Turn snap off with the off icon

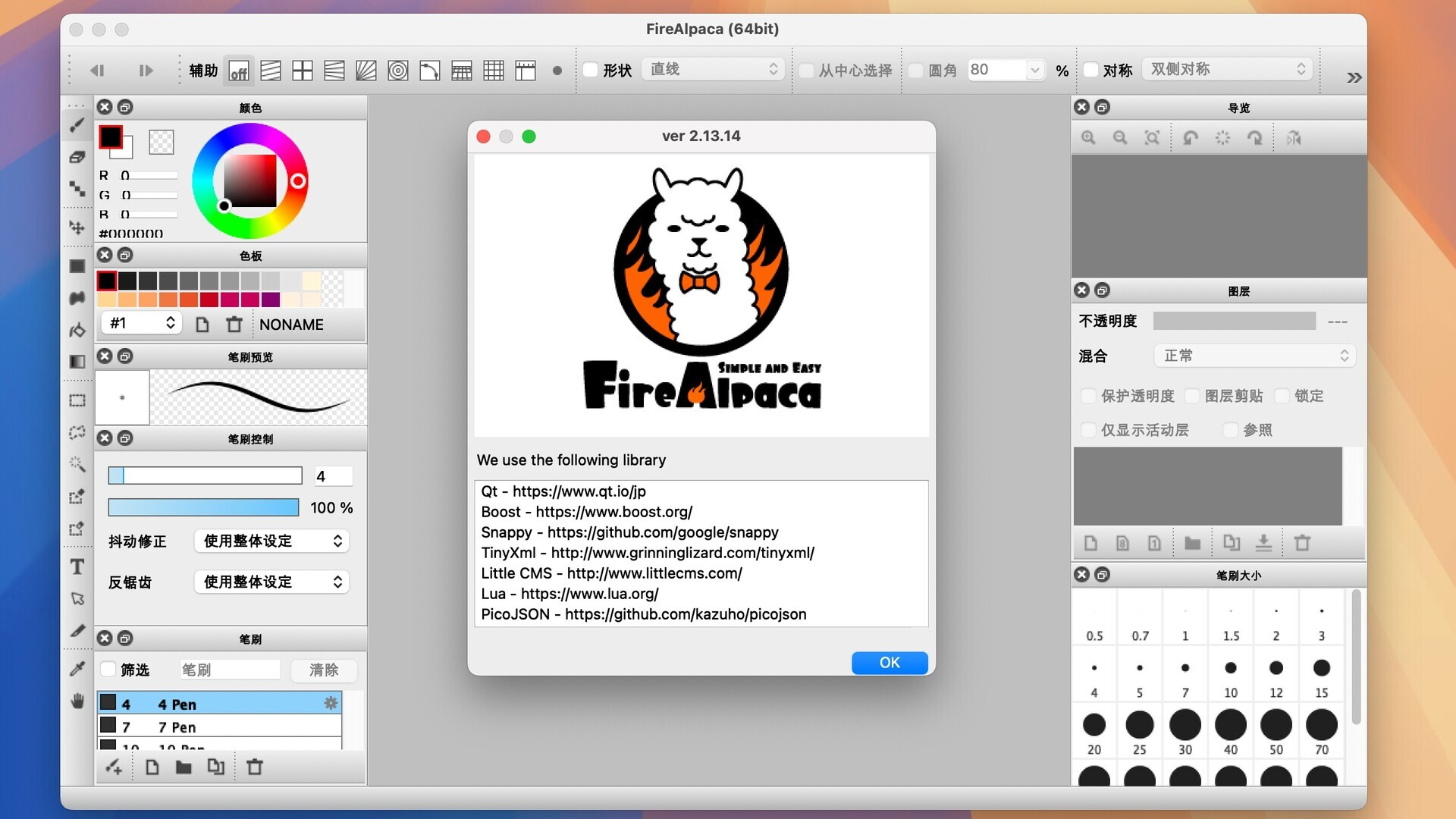[239, 71]
